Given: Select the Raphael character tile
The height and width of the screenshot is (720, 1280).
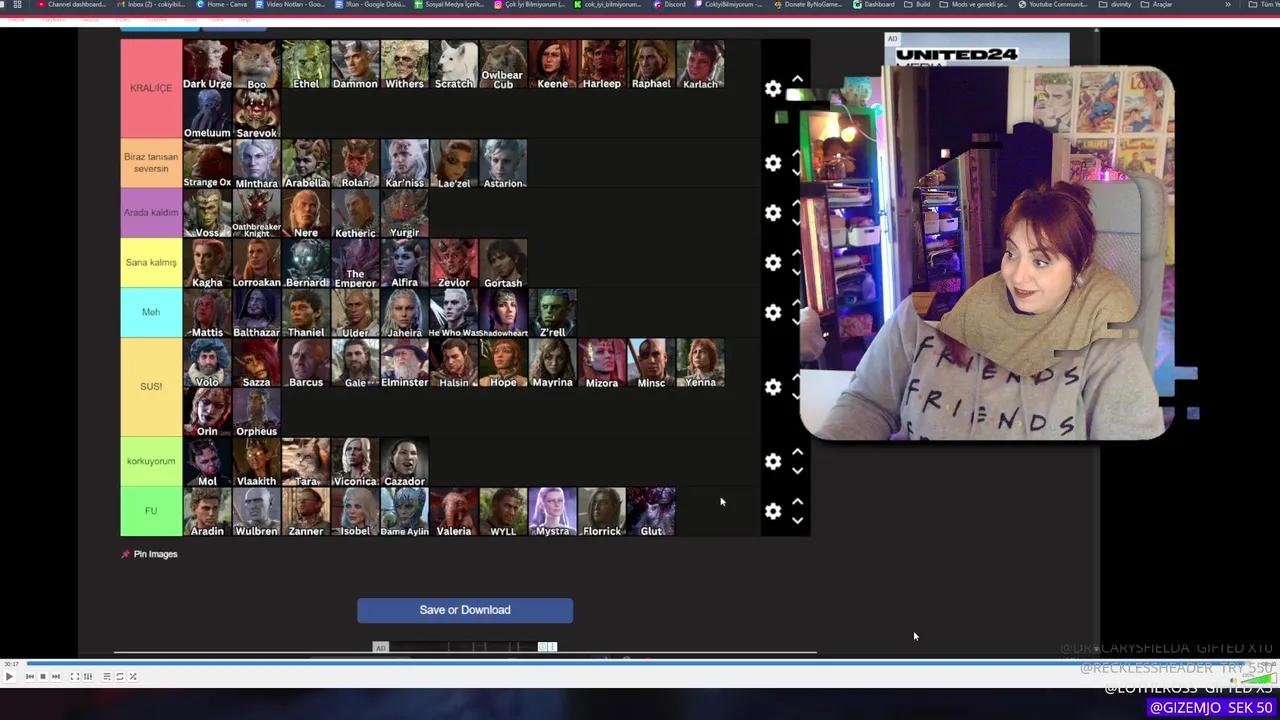Looking at the screenshot, I should [651, 64].
